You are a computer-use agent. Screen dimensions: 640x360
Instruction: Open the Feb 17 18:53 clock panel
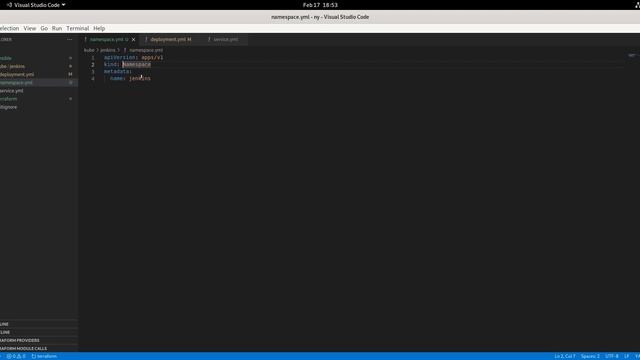320,5
